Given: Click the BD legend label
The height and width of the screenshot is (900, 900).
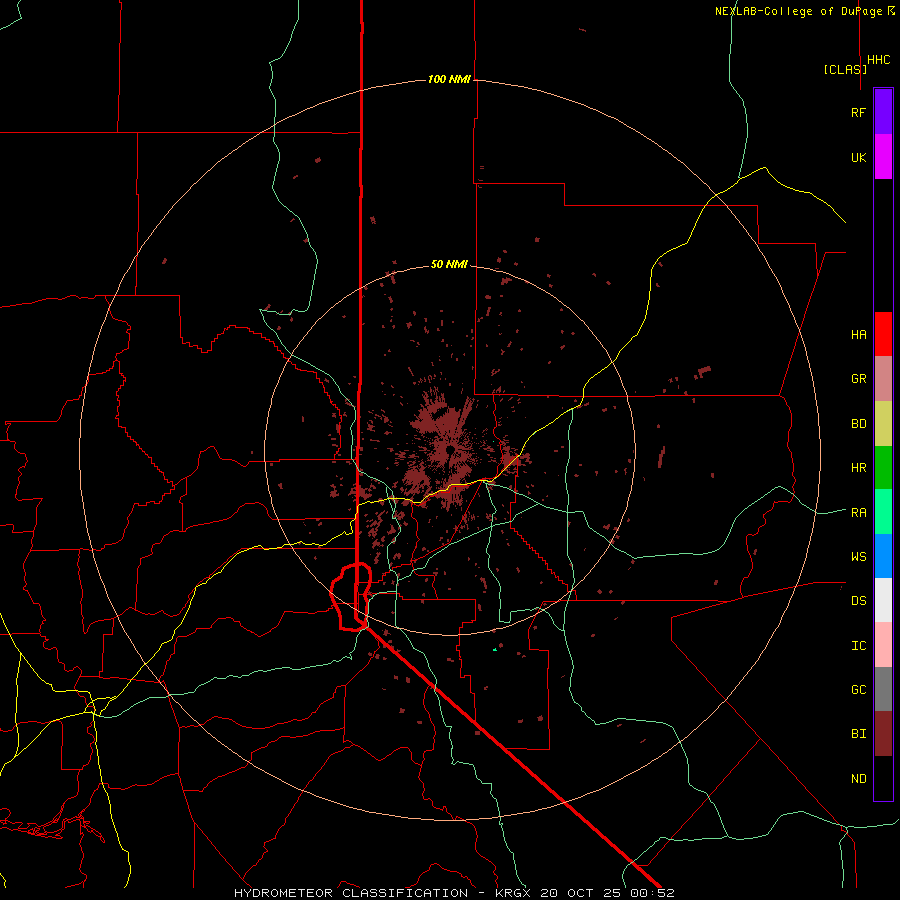Looking at the screenshot, I should pyautogui.click(x=858, y=424).
